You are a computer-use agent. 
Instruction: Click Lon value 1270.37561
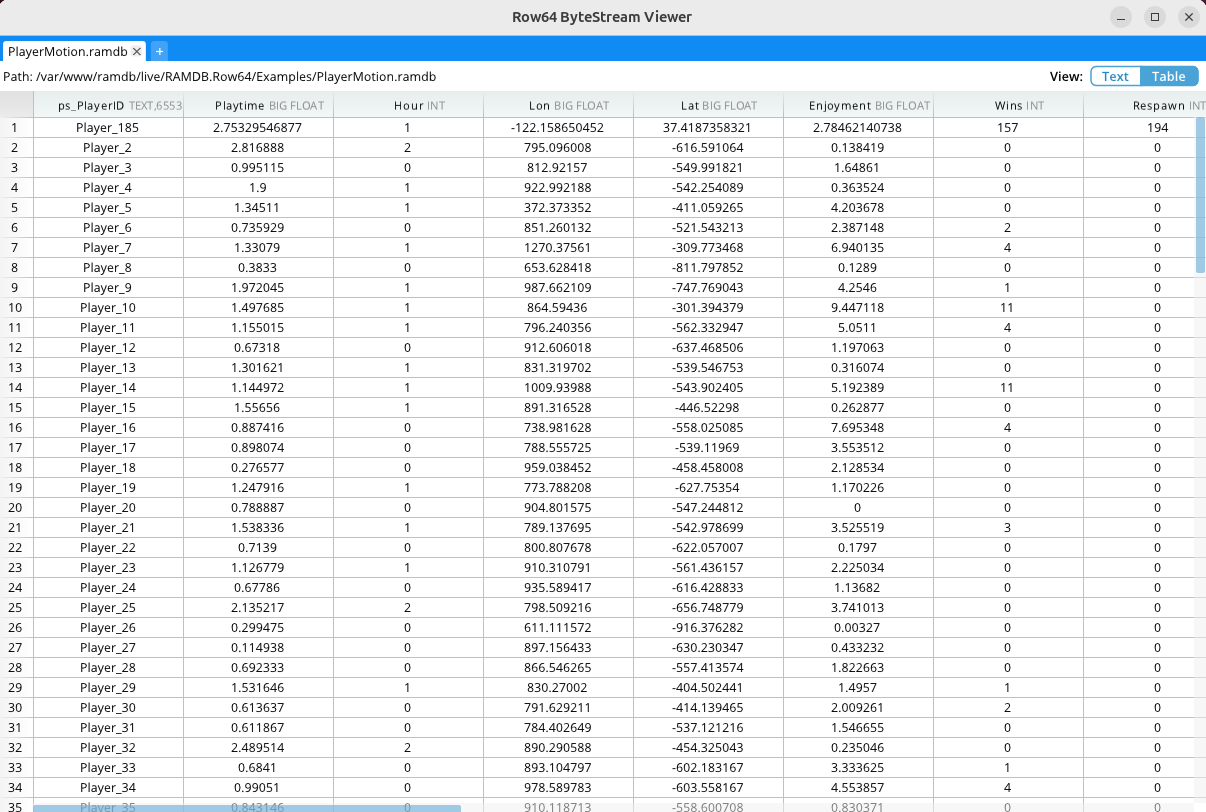558,248
